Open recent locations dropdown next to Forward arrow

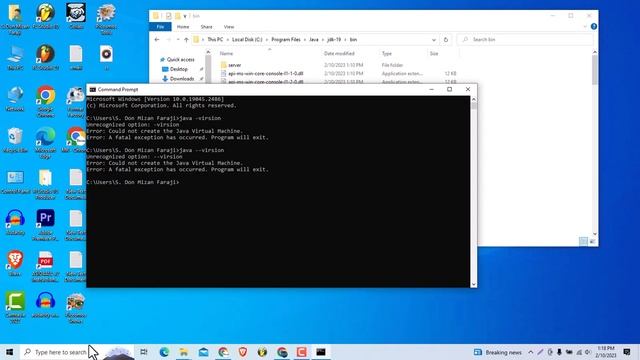pyautogui.click(x=178, y=40)
